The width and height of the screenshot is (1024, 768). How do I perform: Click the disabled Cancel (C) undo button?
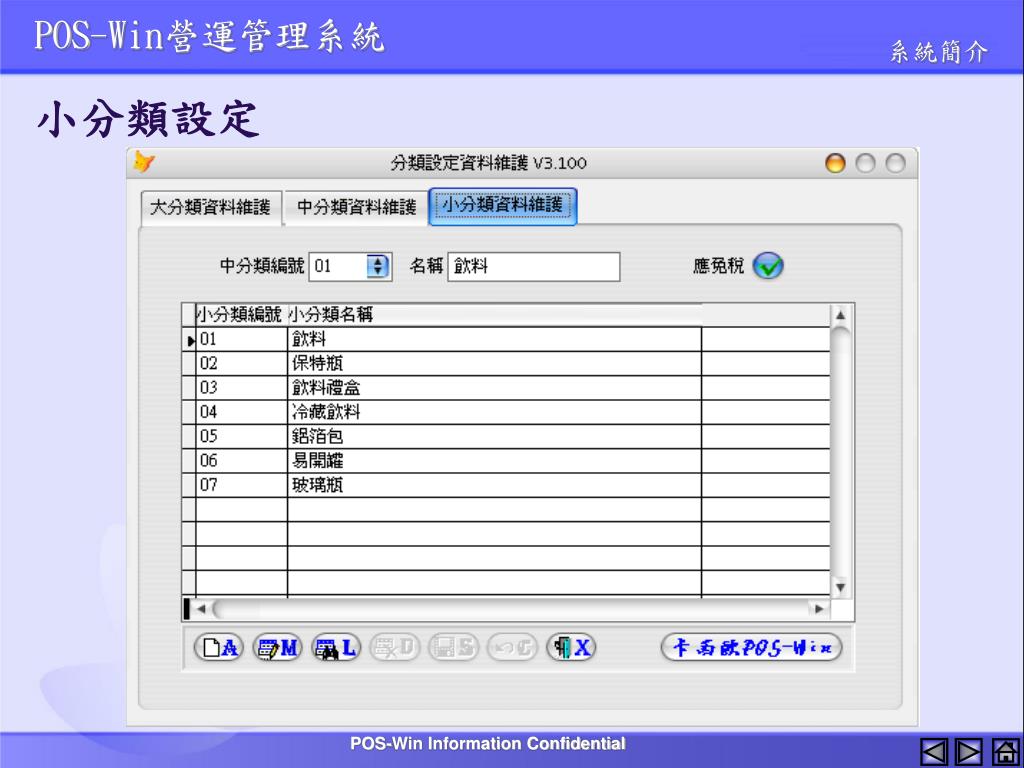pyautogui.click(x=513, y=648)
